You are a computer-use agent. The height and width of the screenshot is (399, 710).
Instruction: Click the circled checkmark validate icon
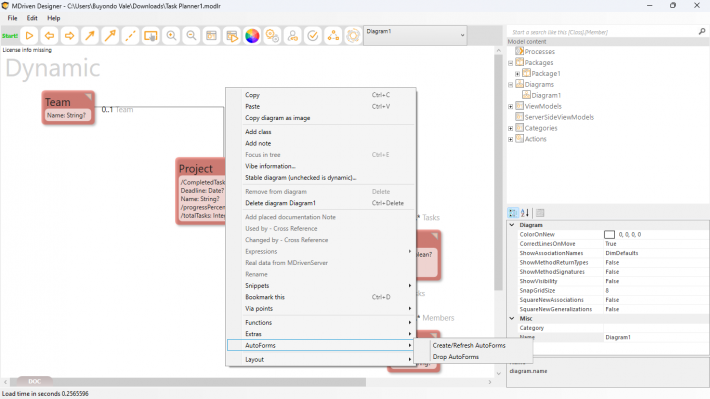tap(312, 35)
